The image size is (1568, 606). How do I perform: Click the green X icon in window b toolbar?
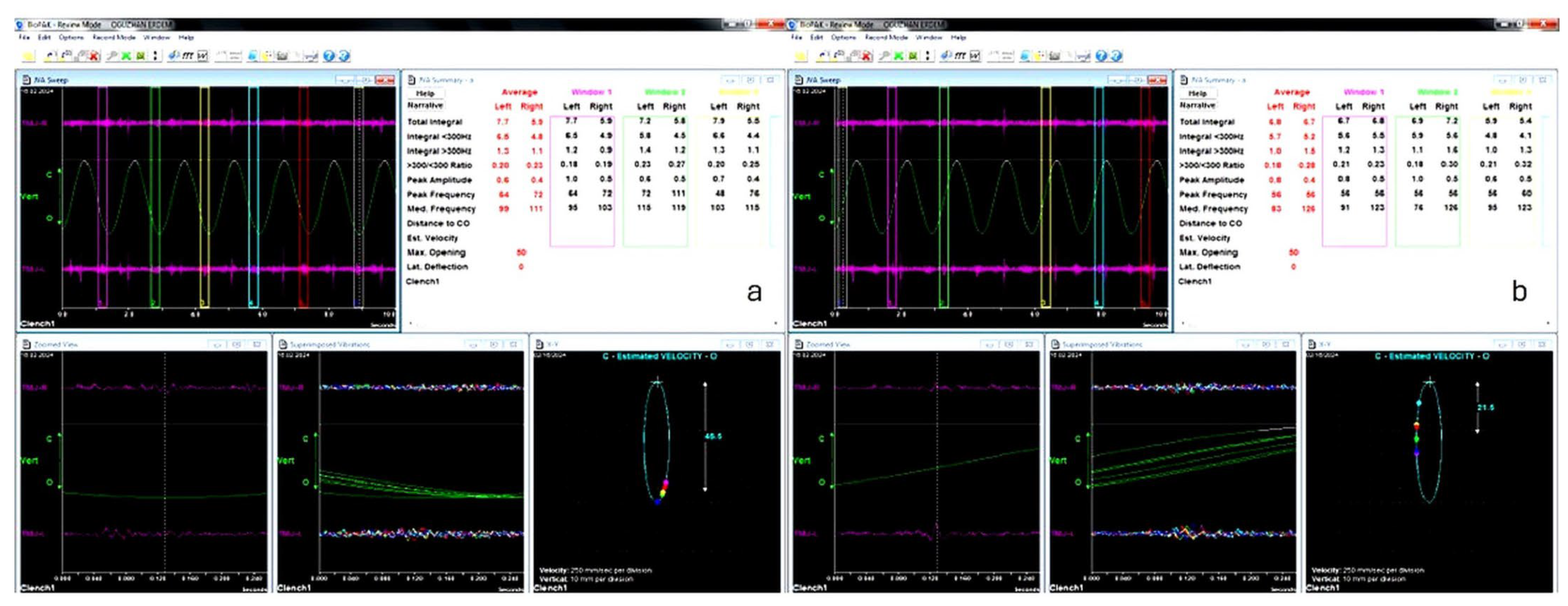click(898, 56)
